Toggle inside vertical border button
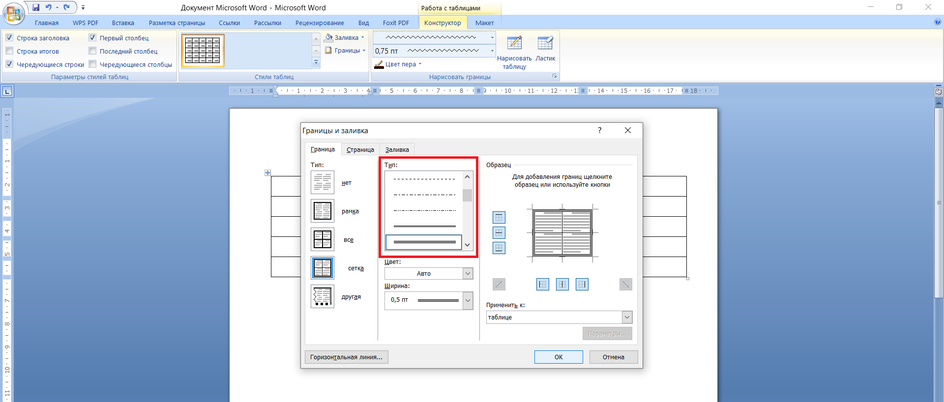This screenshot has width=944, height=402. point(562,284)
